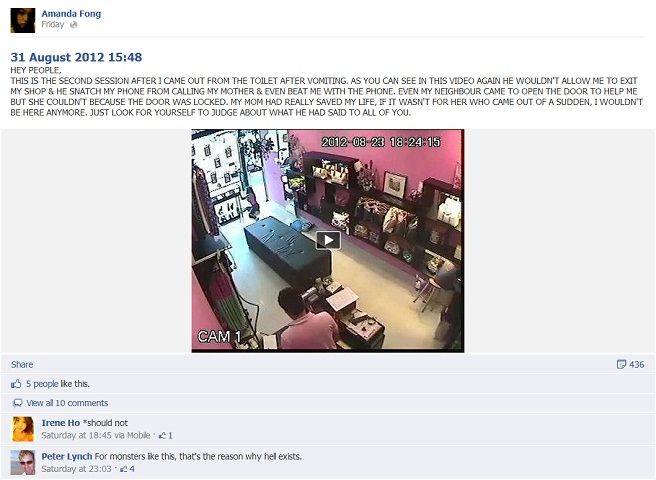The width and height of the screenshot is (656, 480).
Task: Open Irene Ho's profile name
Action: pyautogui.click(x=61, y=423)
